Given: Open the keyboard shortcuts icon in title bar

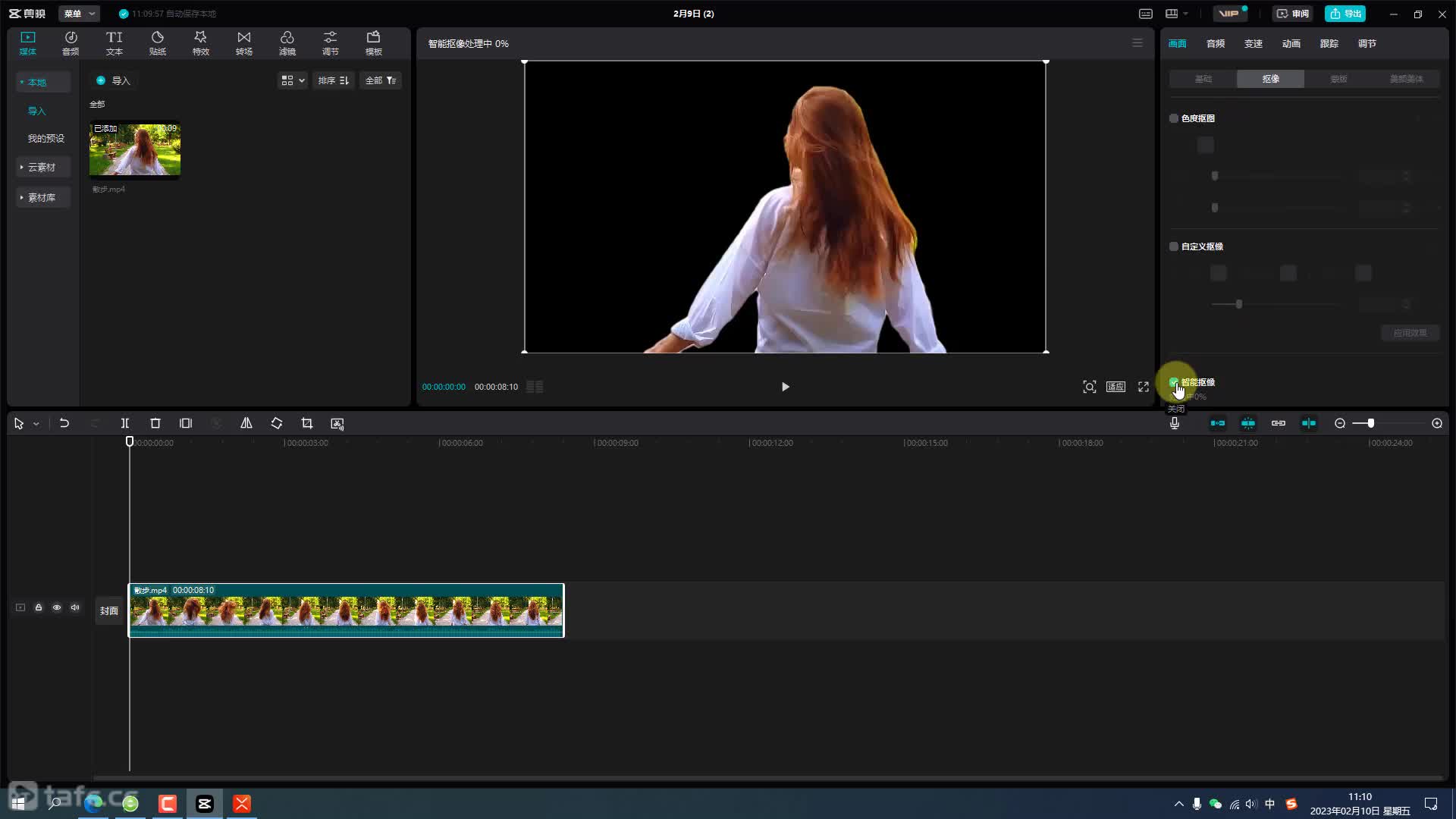Looking at the screenshot, I should [x=1146, y=14].
